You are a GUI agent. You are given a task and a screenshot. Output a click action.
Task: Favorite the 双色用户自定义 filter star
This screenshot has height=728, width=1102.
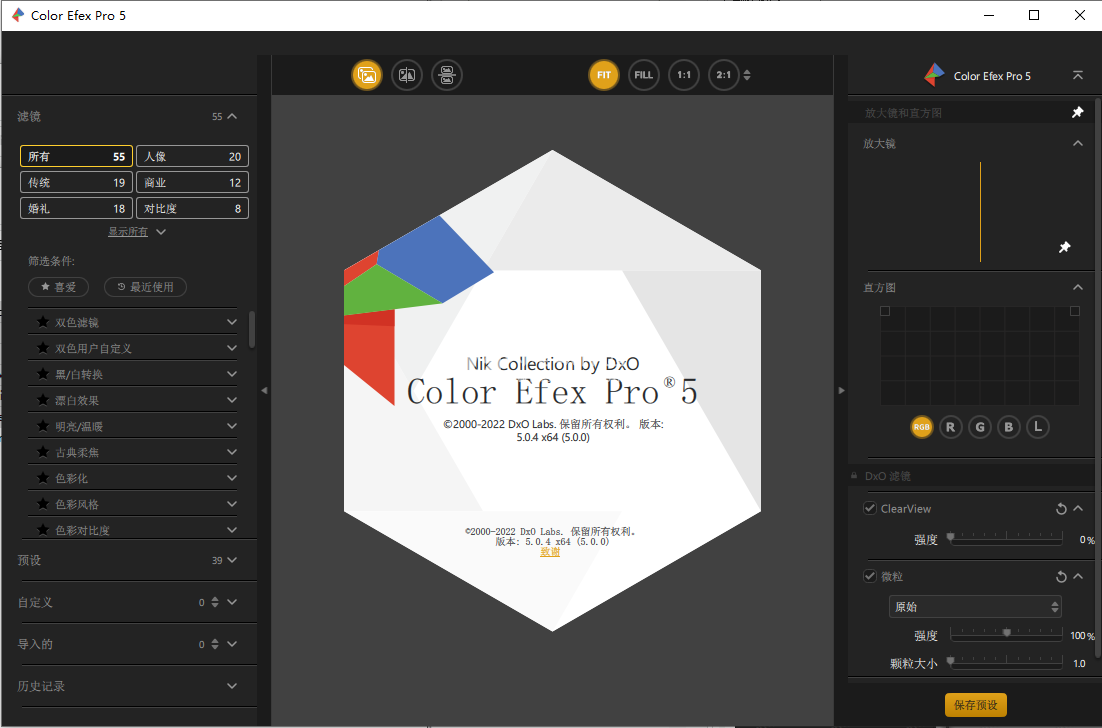pyautogui.click(x=43, y=348)
